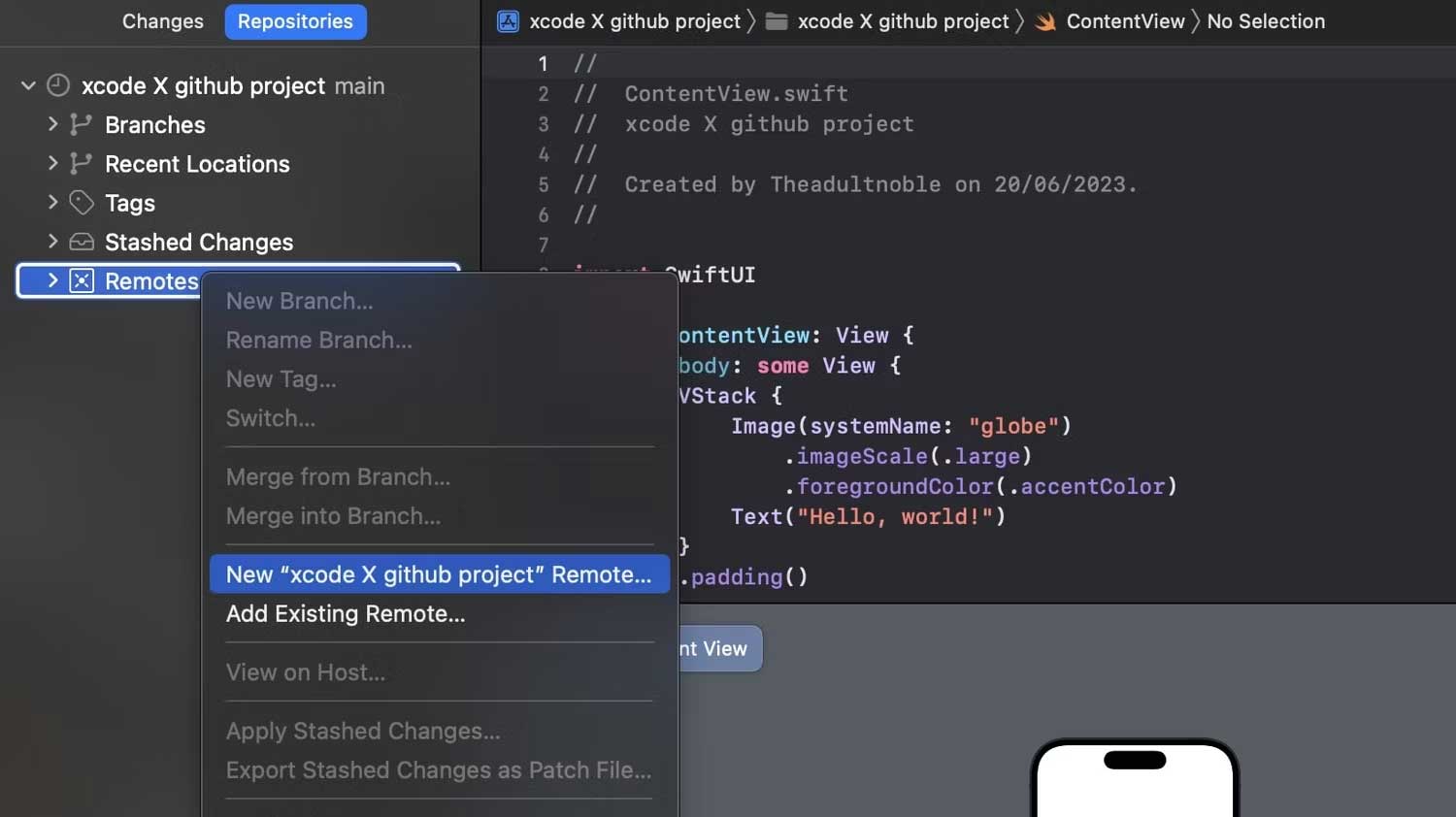Expand the Branches group
Screen dimensions: 1456x817
coord(53,124)
